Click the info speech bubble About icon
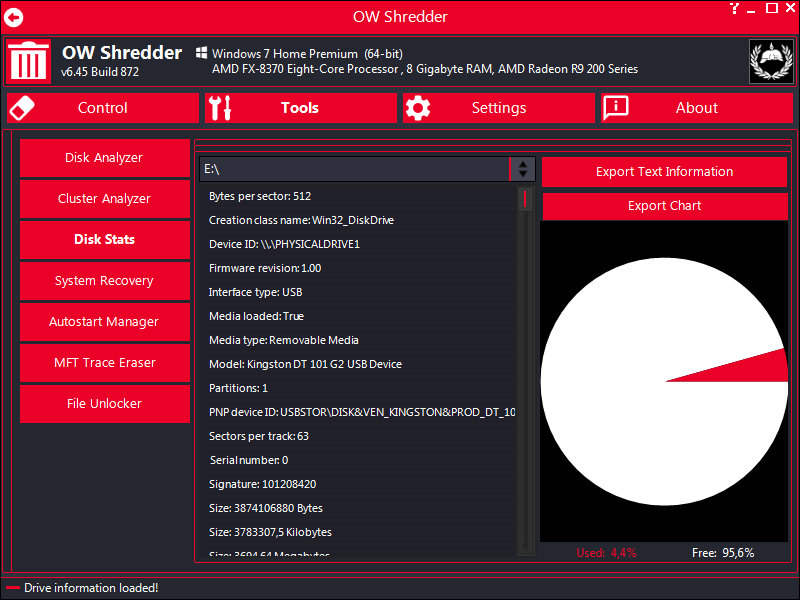 (616, 108)
